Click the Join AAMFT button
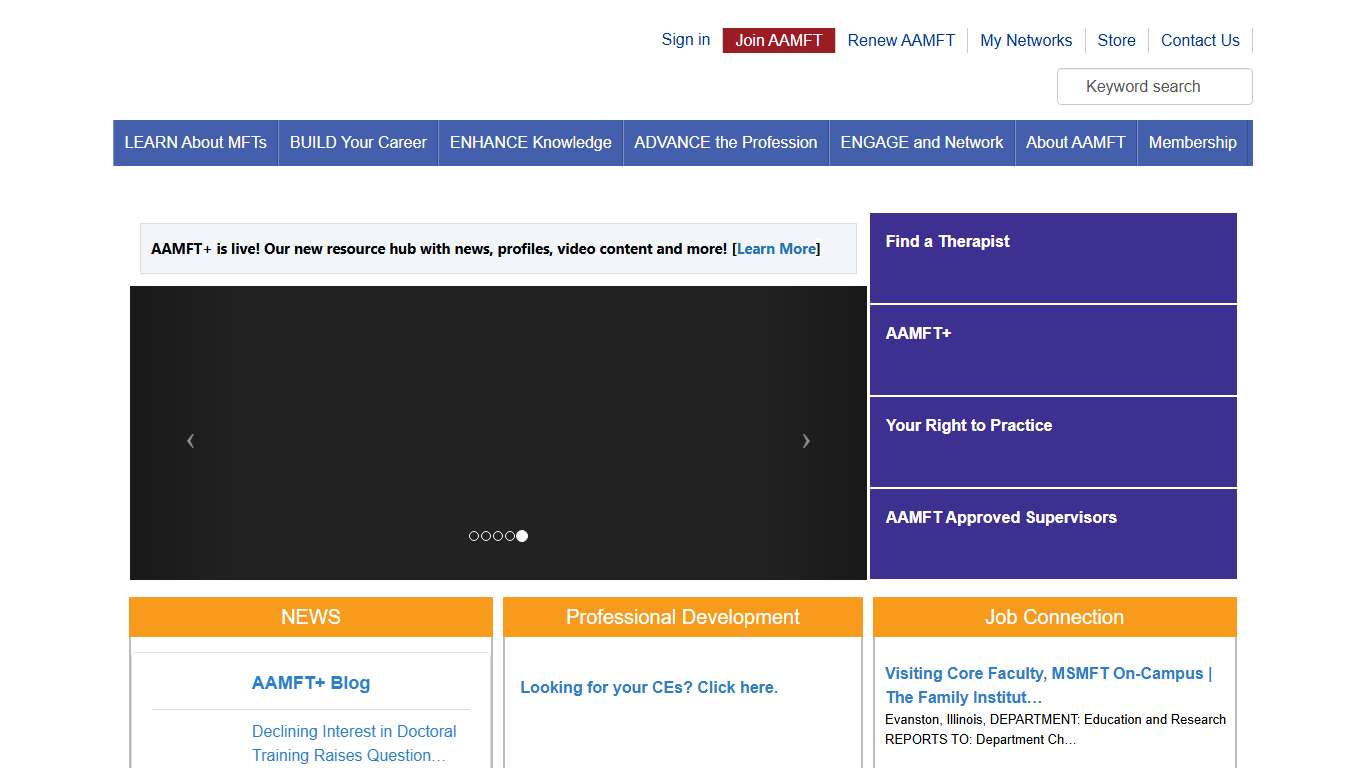Image resolution: width=1366 pixels, height=768 pixels. pyautogui.click(x=778, y=40)
